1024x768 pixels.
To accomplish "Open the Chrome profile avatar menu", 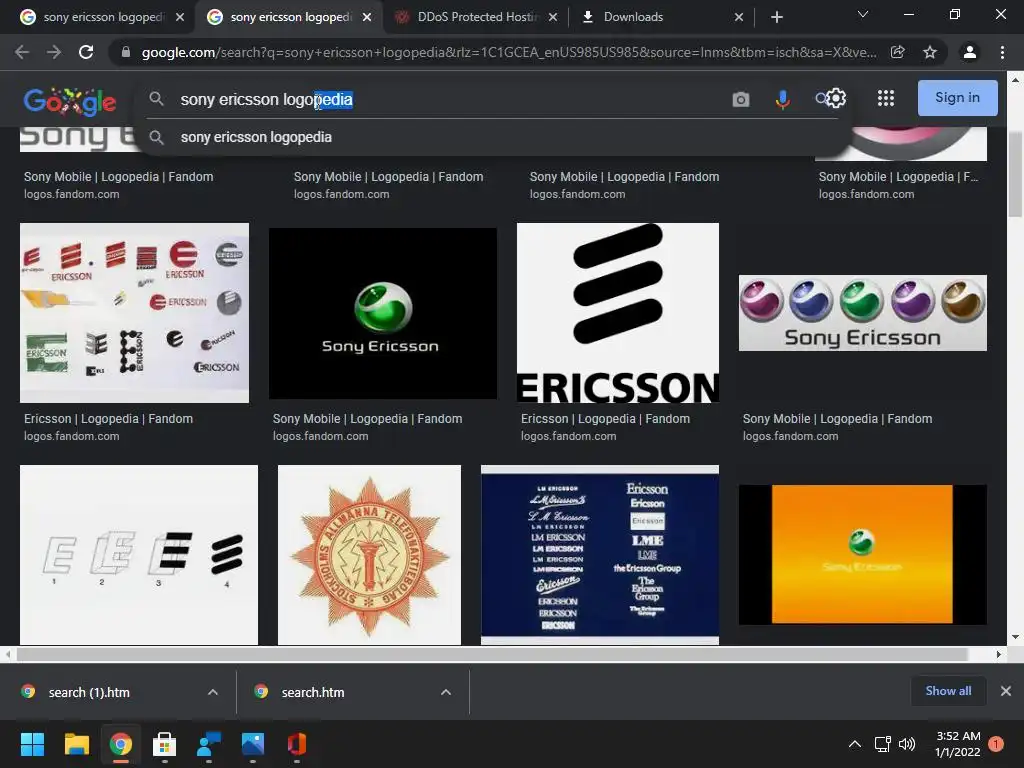I will (x=970, y=52).
